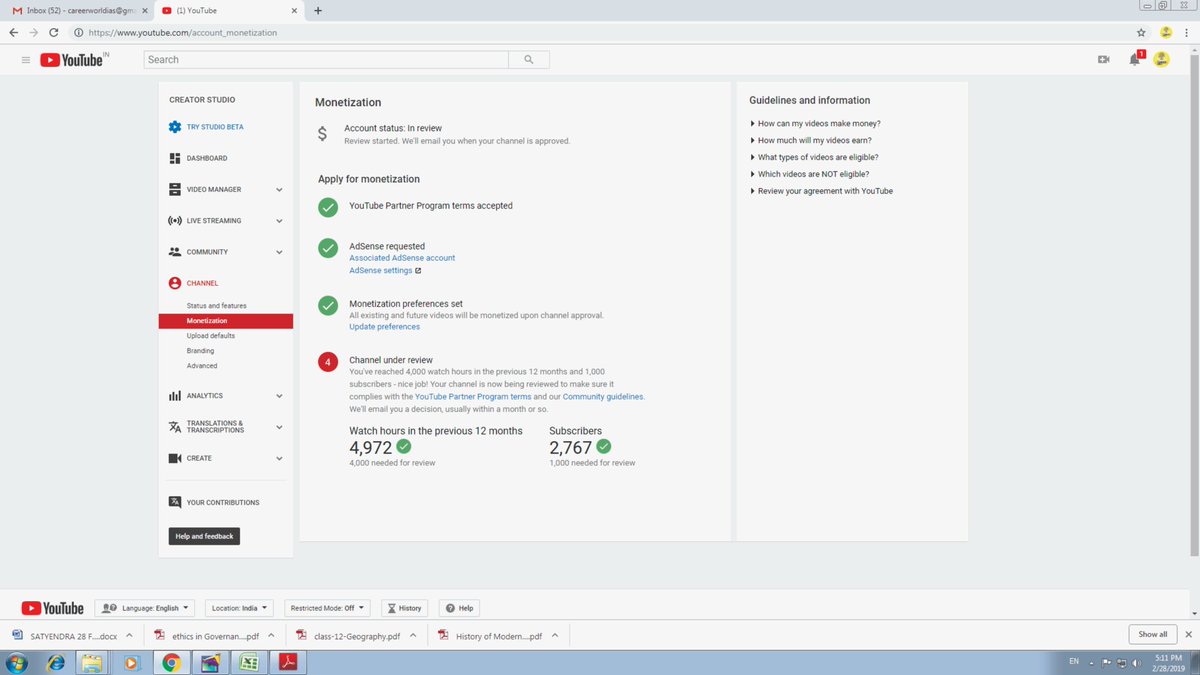Open Status and features in sidebar
This screenshot has width=1200, height=675.
coord(216,306)
